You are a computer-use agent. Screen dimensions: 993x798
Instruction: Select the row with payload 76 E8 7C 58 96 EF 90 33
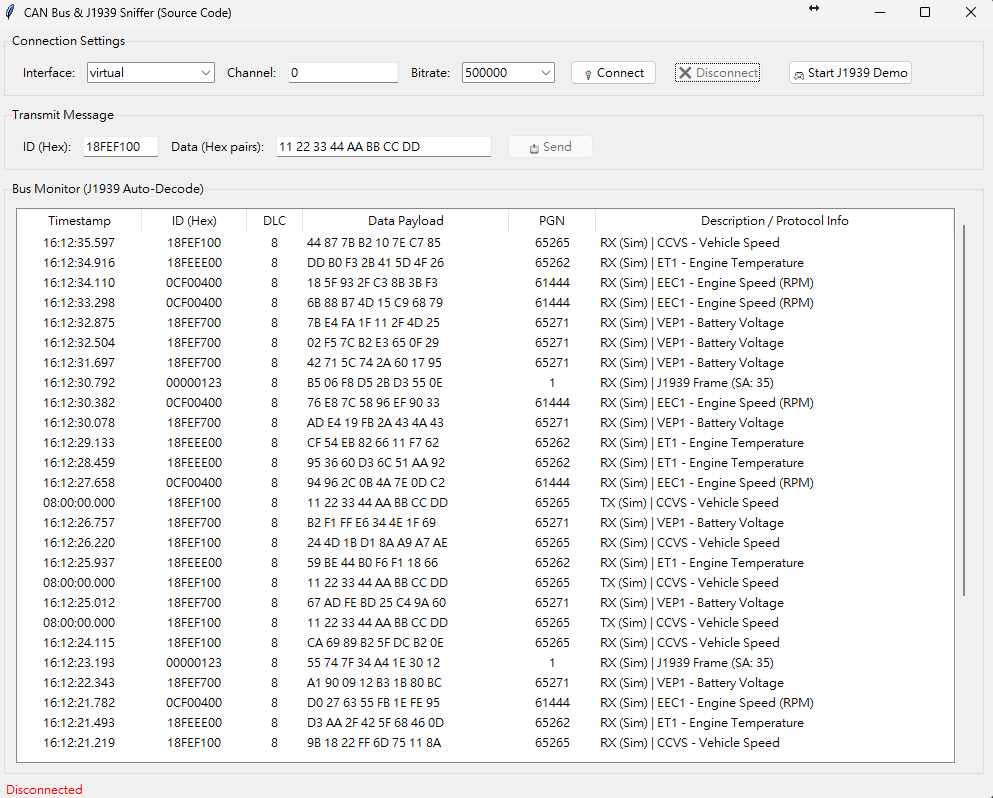(485, 403)
